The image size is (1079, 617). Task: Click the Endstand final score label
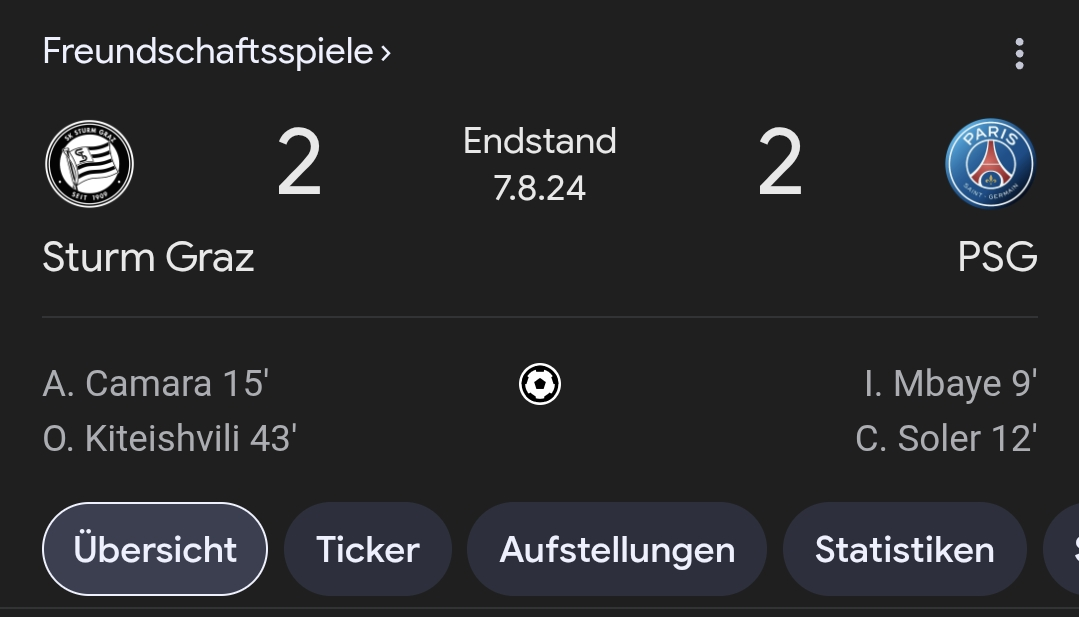[x=540, y=141]
